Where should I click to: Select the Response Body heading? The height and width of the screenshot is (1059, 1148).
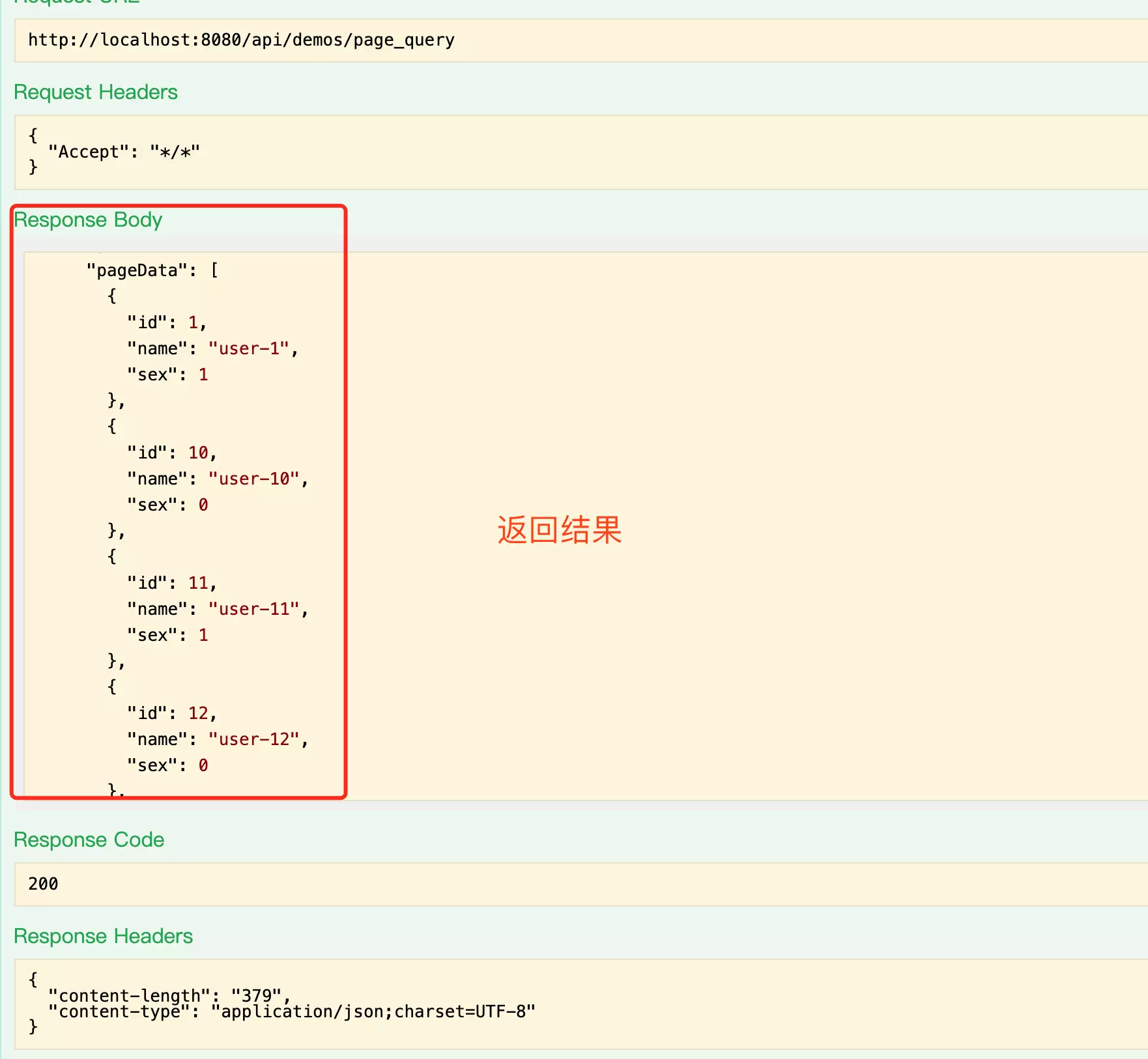click(88, 220)
